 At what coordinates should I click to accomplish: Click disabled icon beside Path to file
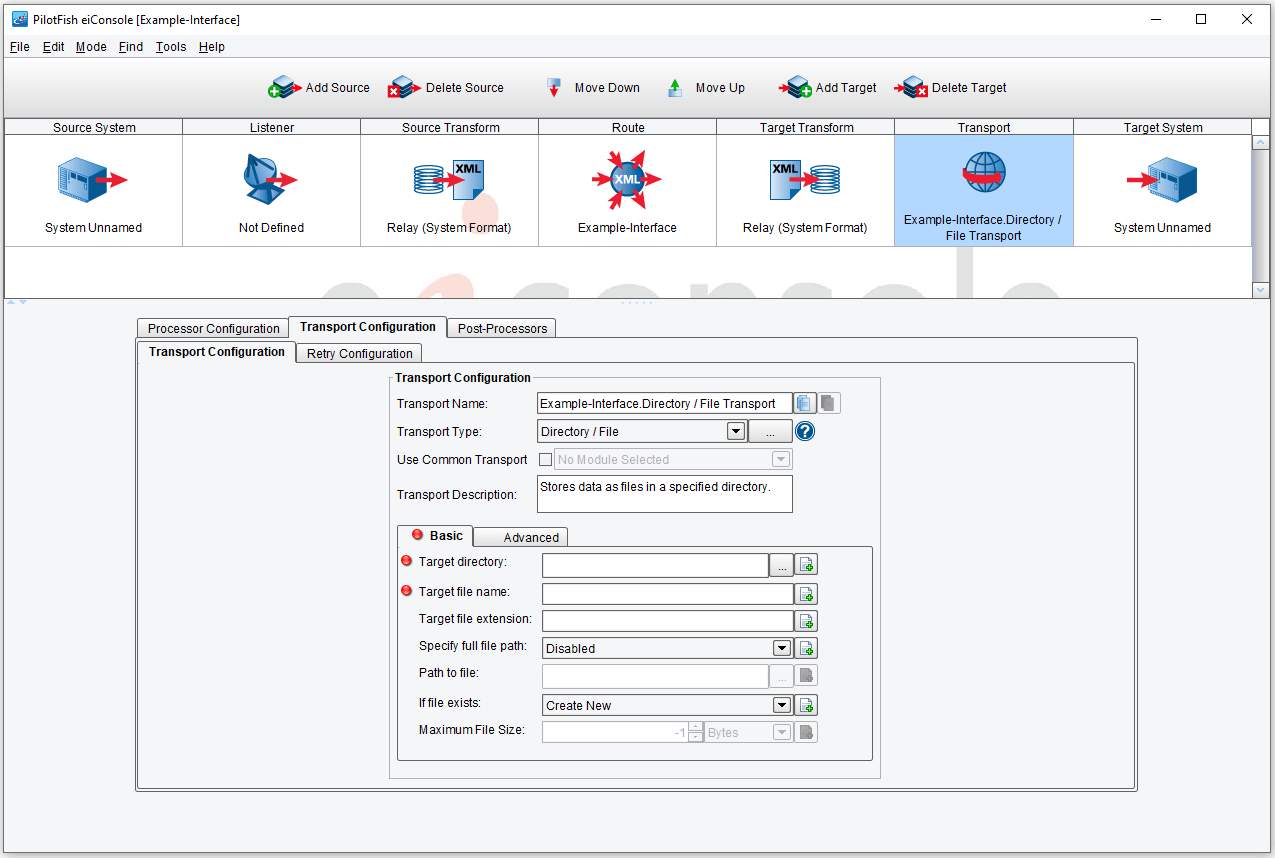click(807, 676)
